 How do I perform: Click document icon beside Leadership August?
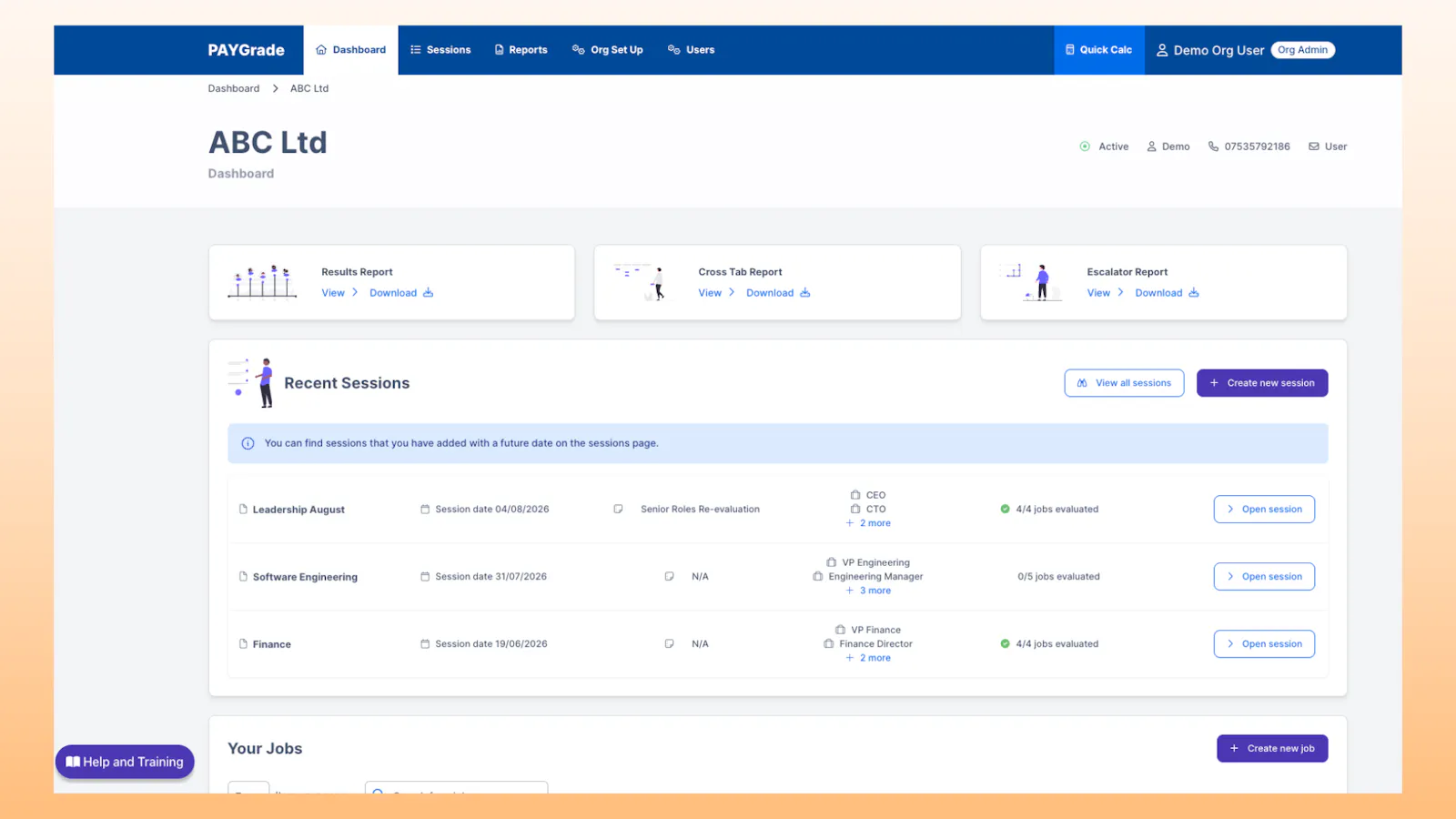(x=243, y=510)
